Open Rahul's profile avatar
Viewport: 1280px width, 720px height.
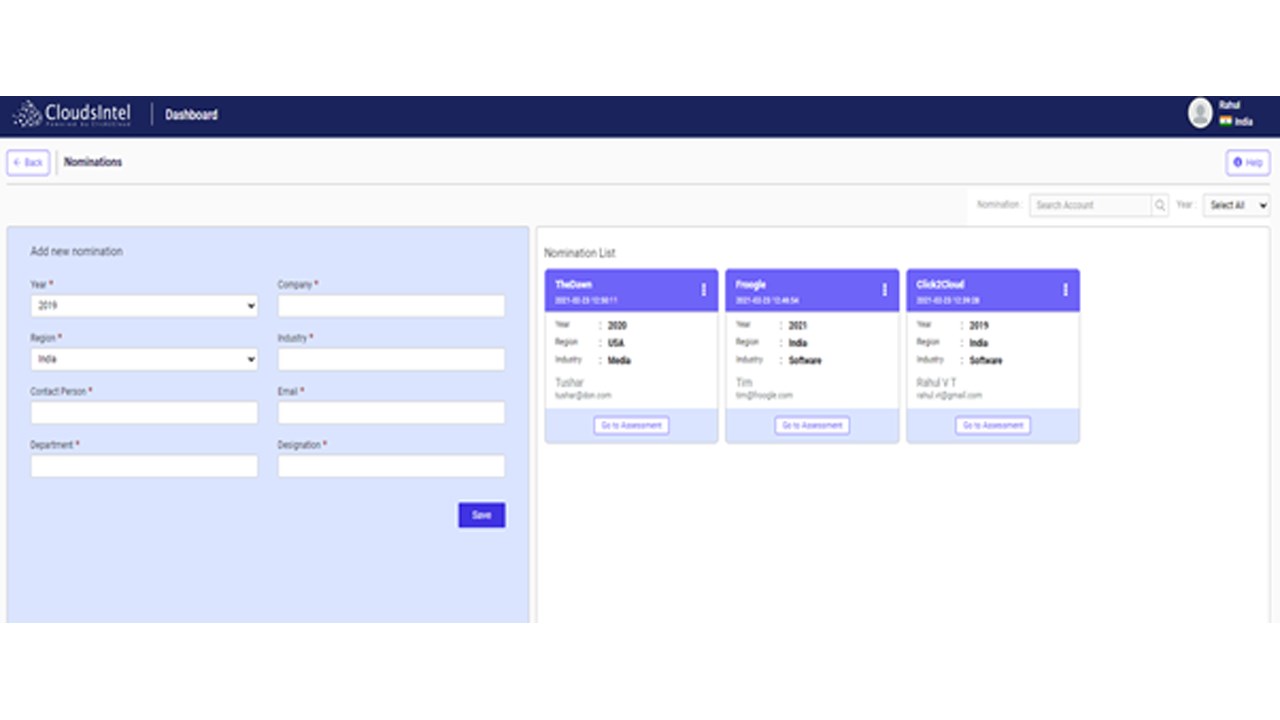tap(1200, 113)
